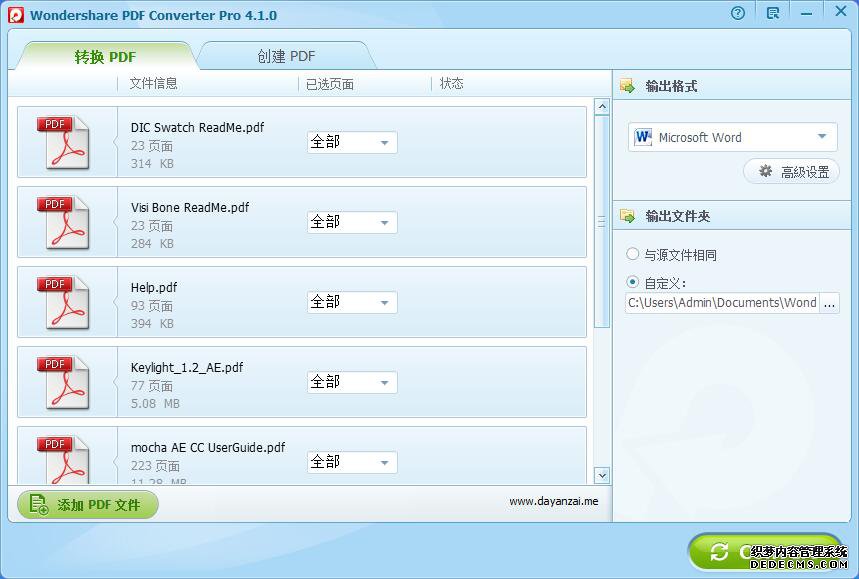This screenshot has width=859, height=579.
Task: Browse output folder with the ... button
Action: (829, 303)
